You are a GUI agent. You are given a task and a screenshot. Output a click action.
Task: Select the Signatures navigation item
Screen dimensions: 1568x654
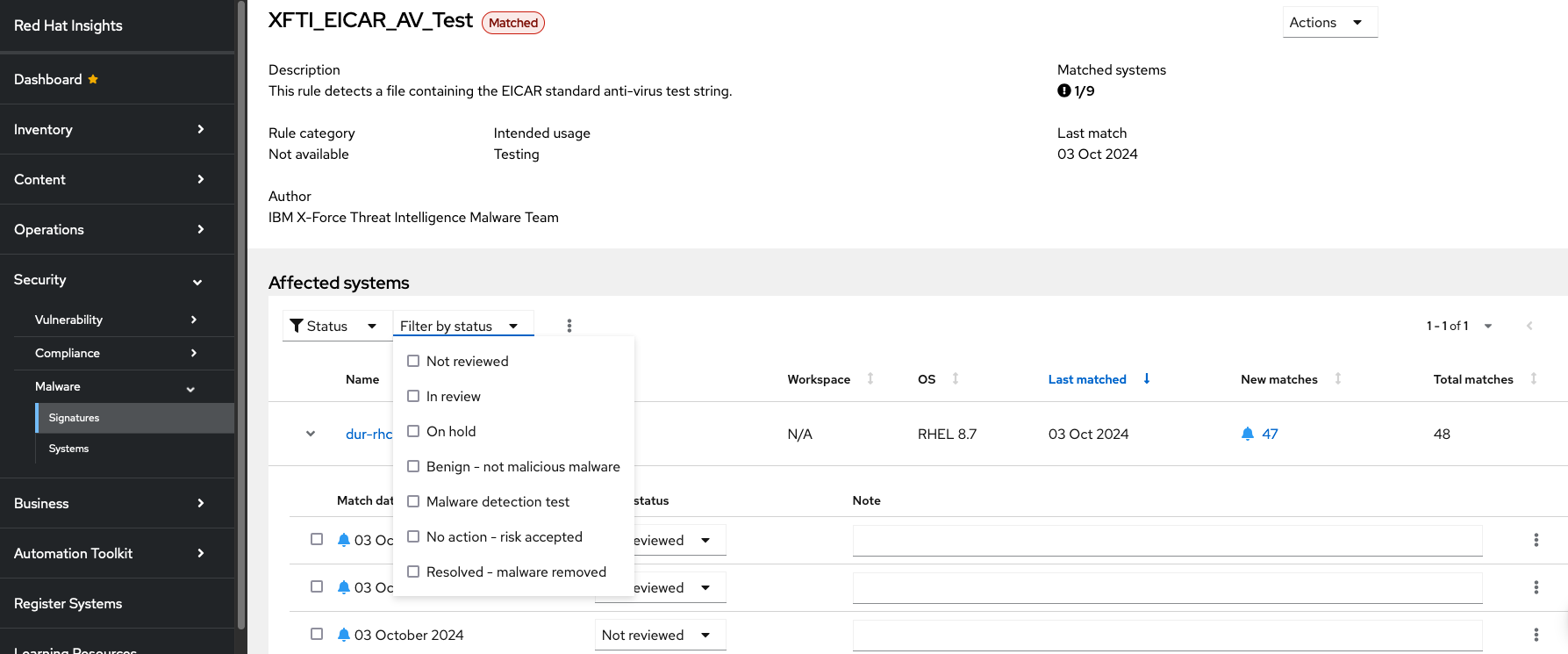coord(135,418)
